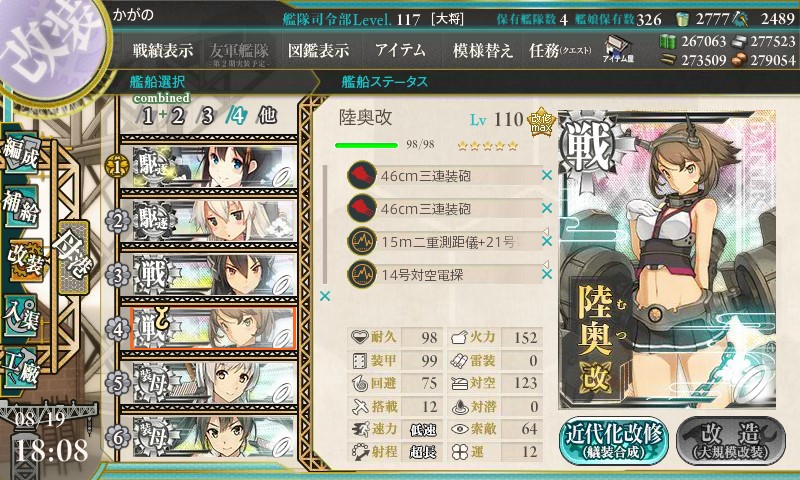Click the 14号対空電探 radar icon

(x=362, y=274)
